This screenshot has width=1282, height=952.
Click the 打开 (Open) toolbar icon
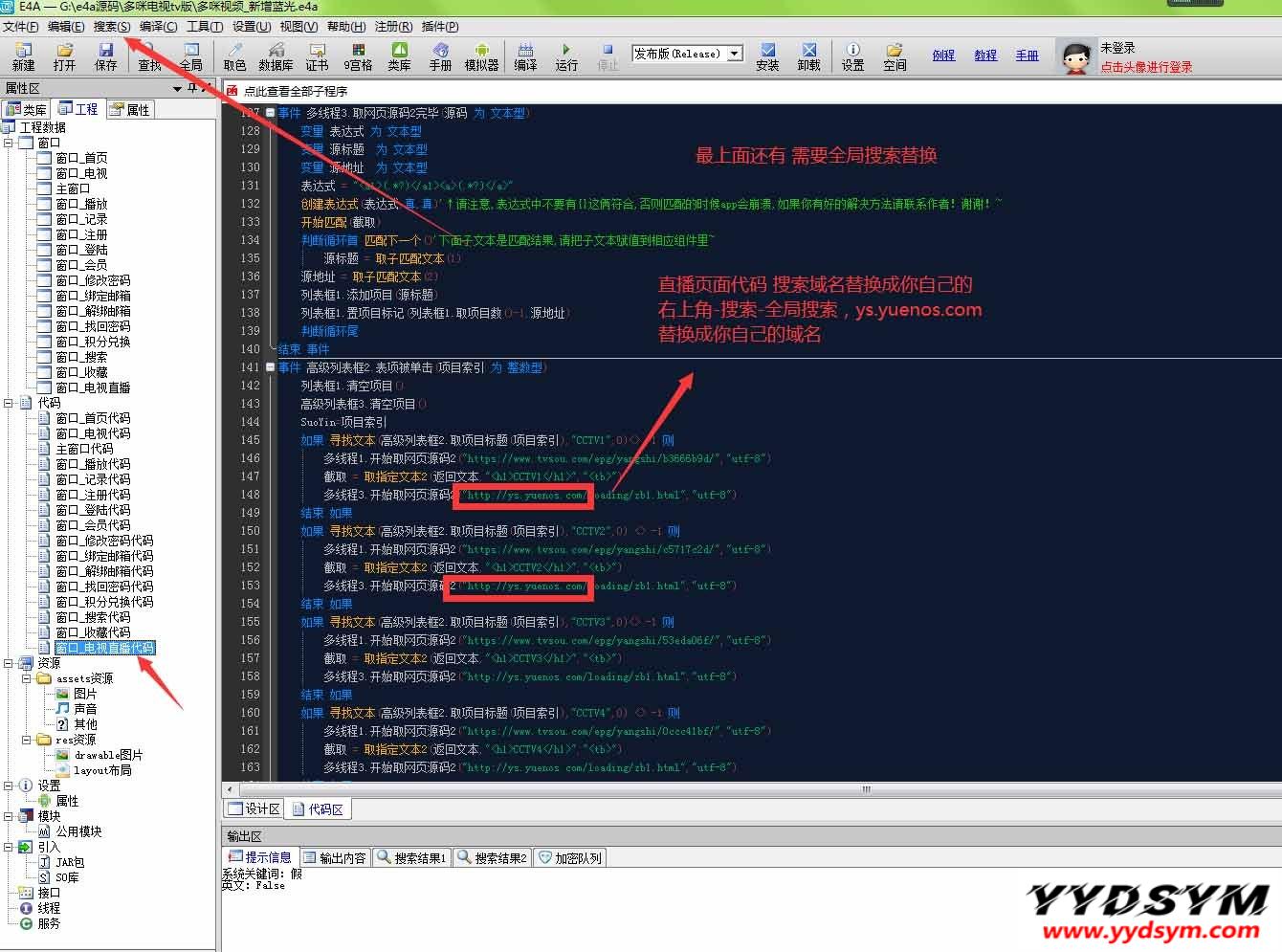[x=64, y=56]
